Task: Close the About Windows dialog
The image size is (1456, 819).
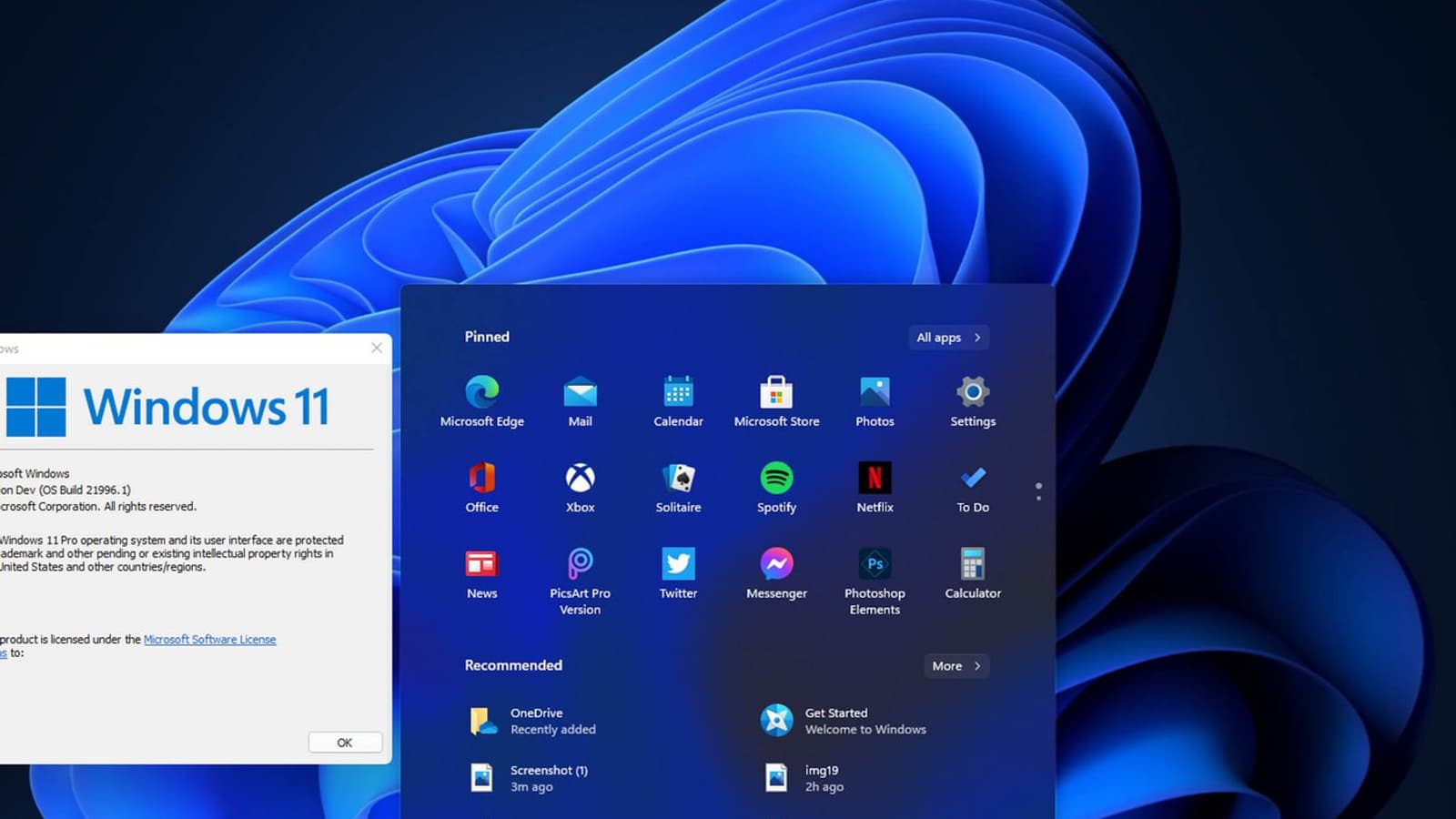Action: 377,348
